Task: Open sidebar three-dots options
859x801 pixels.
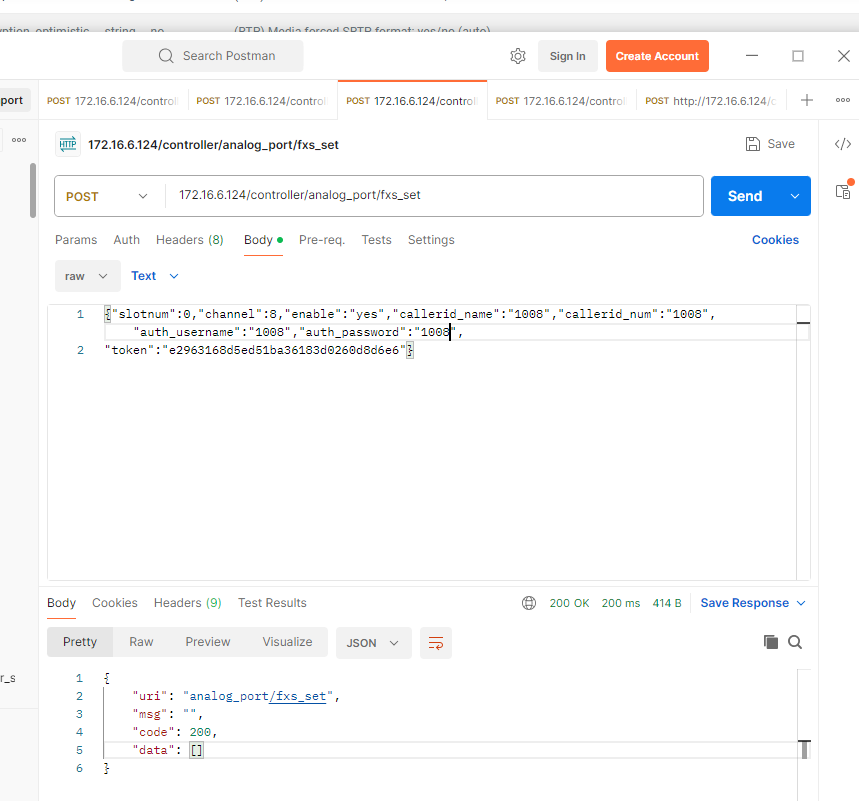Action: tap(19, 140)
